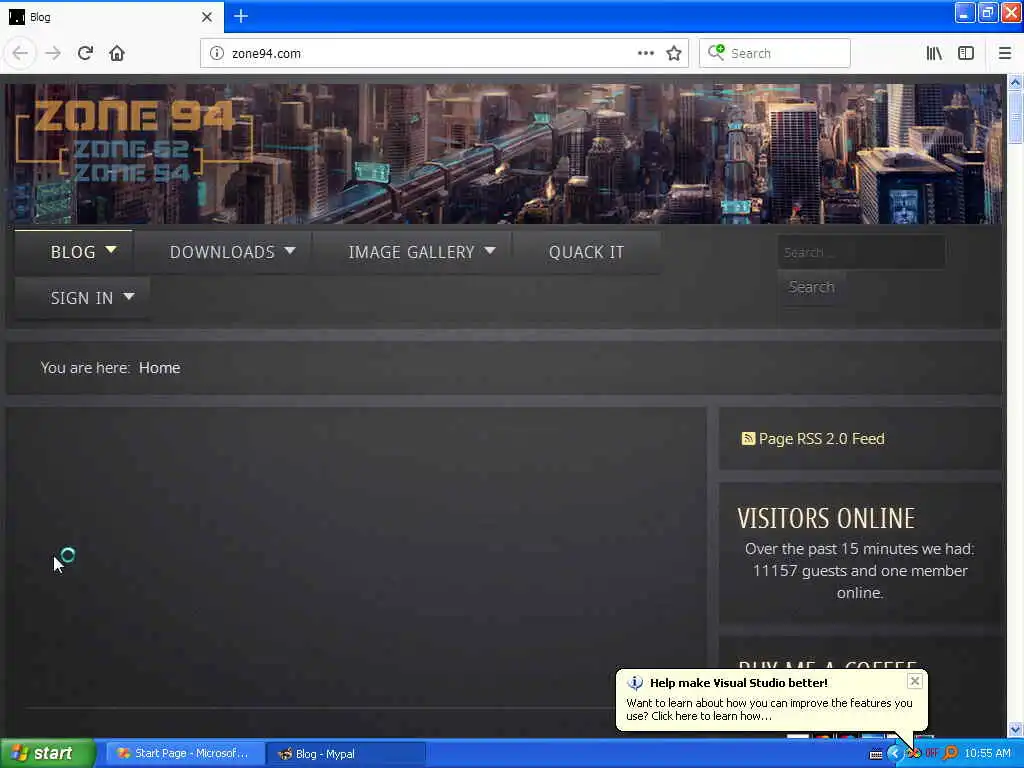The image size is (1024, 768).
Task: Click the site search input field
Action: tap(861, 252)
